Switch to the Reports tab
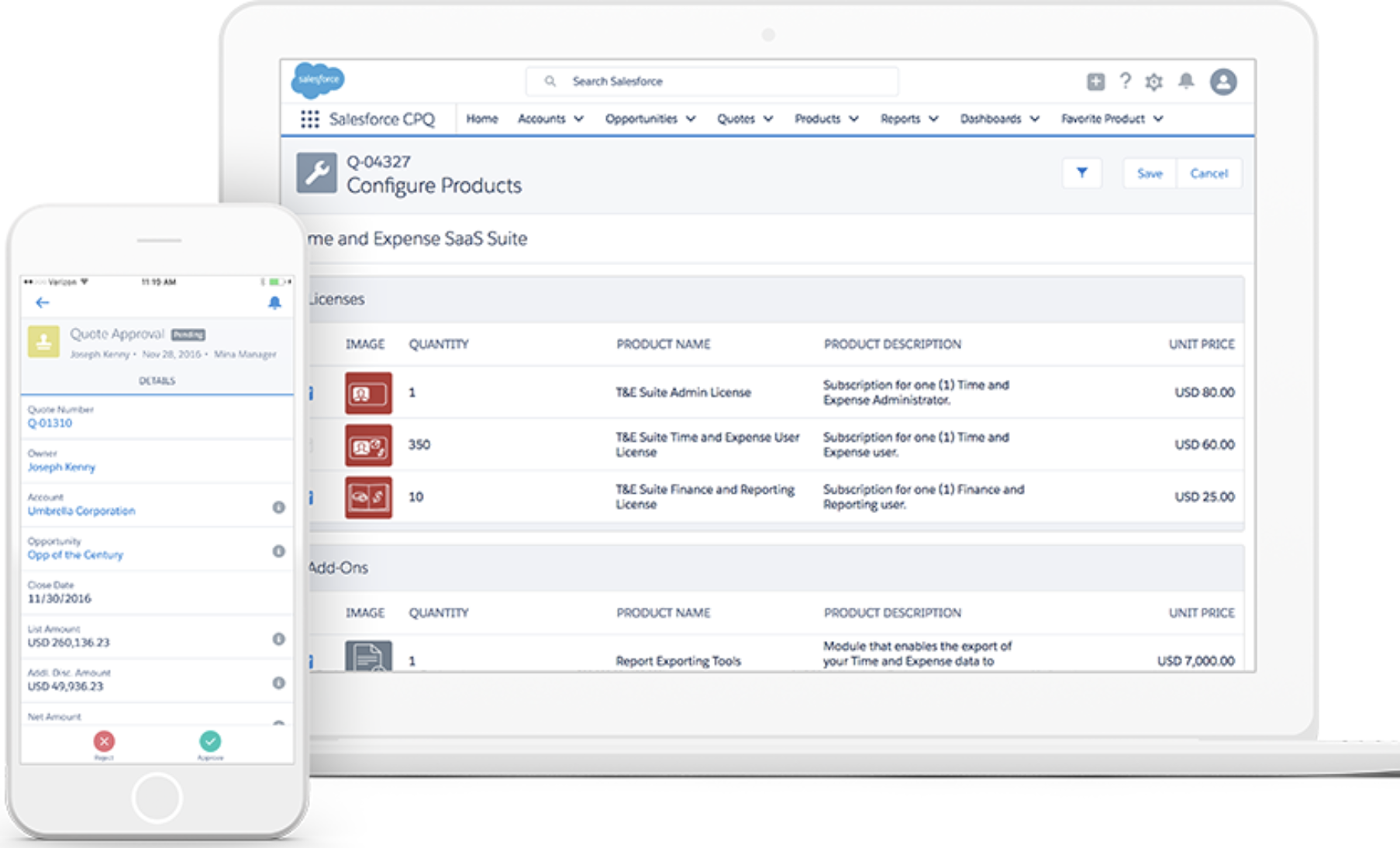Screen dimensions: 1400x848 click(x=900, y=119)
